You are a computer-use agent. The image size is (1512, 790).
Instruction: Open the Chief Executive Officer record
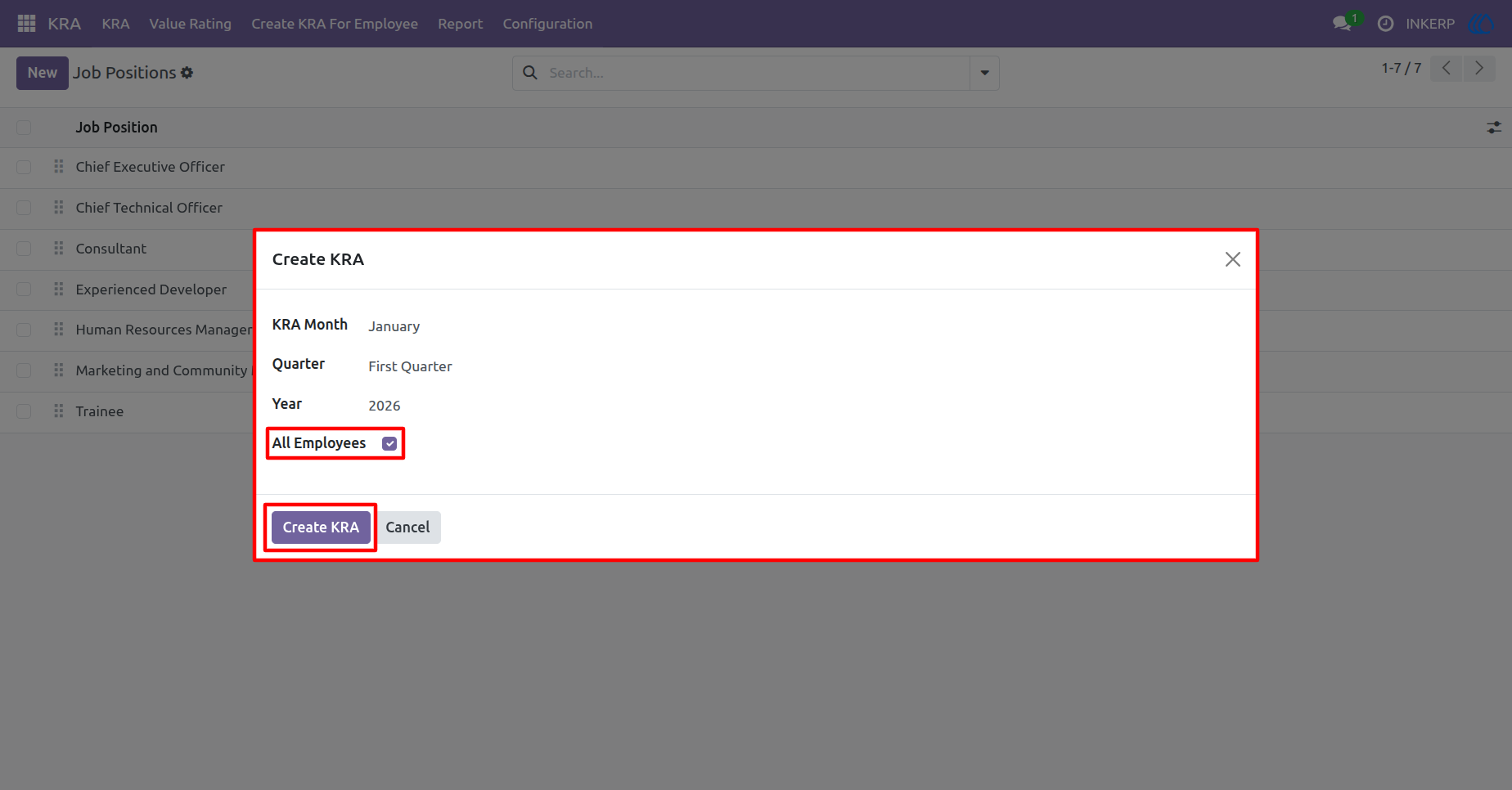150,167
